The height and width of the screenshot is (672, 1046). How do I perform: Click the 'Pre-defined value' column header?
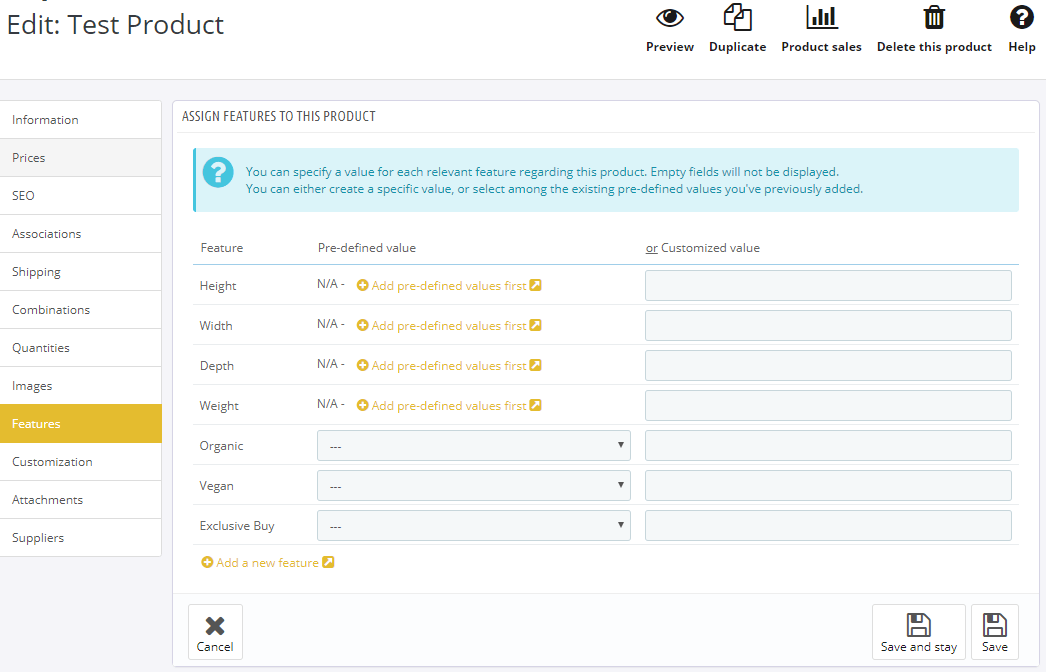366,248
